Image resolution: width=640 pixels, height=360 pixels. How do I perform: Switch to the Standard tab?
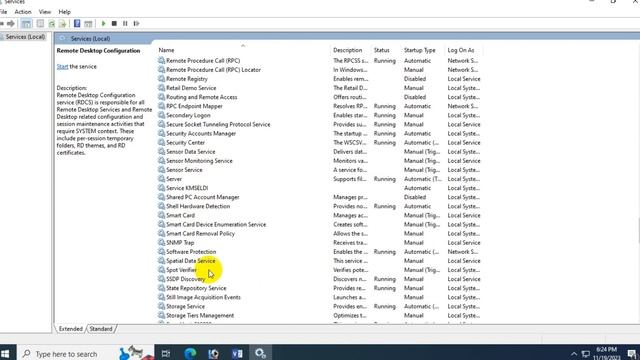click(101, 329)
